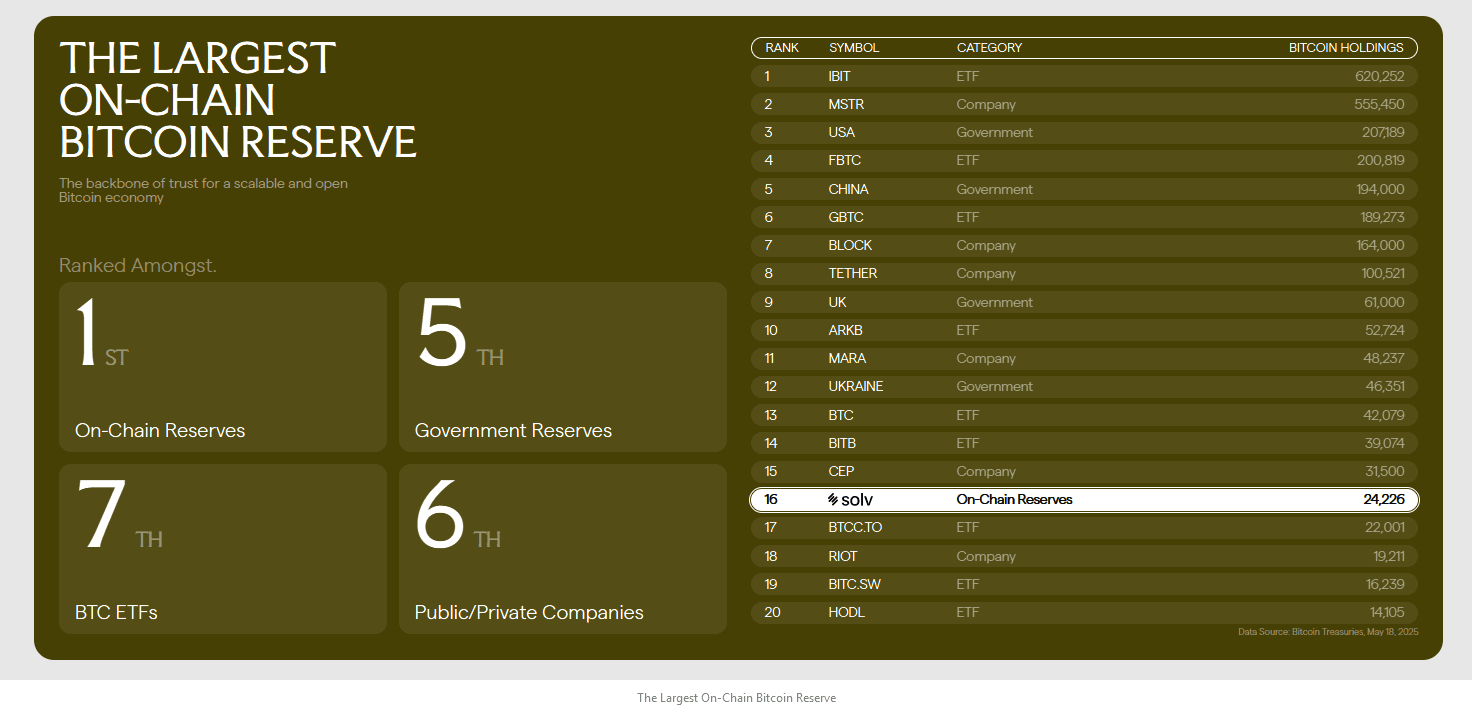The width and height of the screenshot is (1472, 715).
Task: Select the 207,189 holdings value
Action: click(x=1381, y=132)
